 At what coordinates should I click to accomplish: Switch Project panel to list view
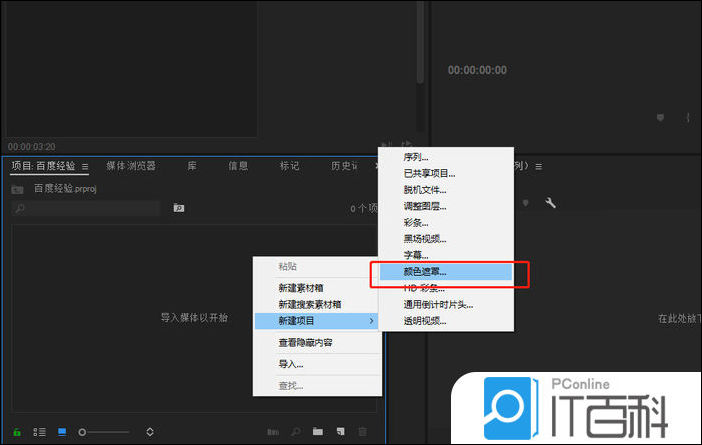tap(40, 432)
